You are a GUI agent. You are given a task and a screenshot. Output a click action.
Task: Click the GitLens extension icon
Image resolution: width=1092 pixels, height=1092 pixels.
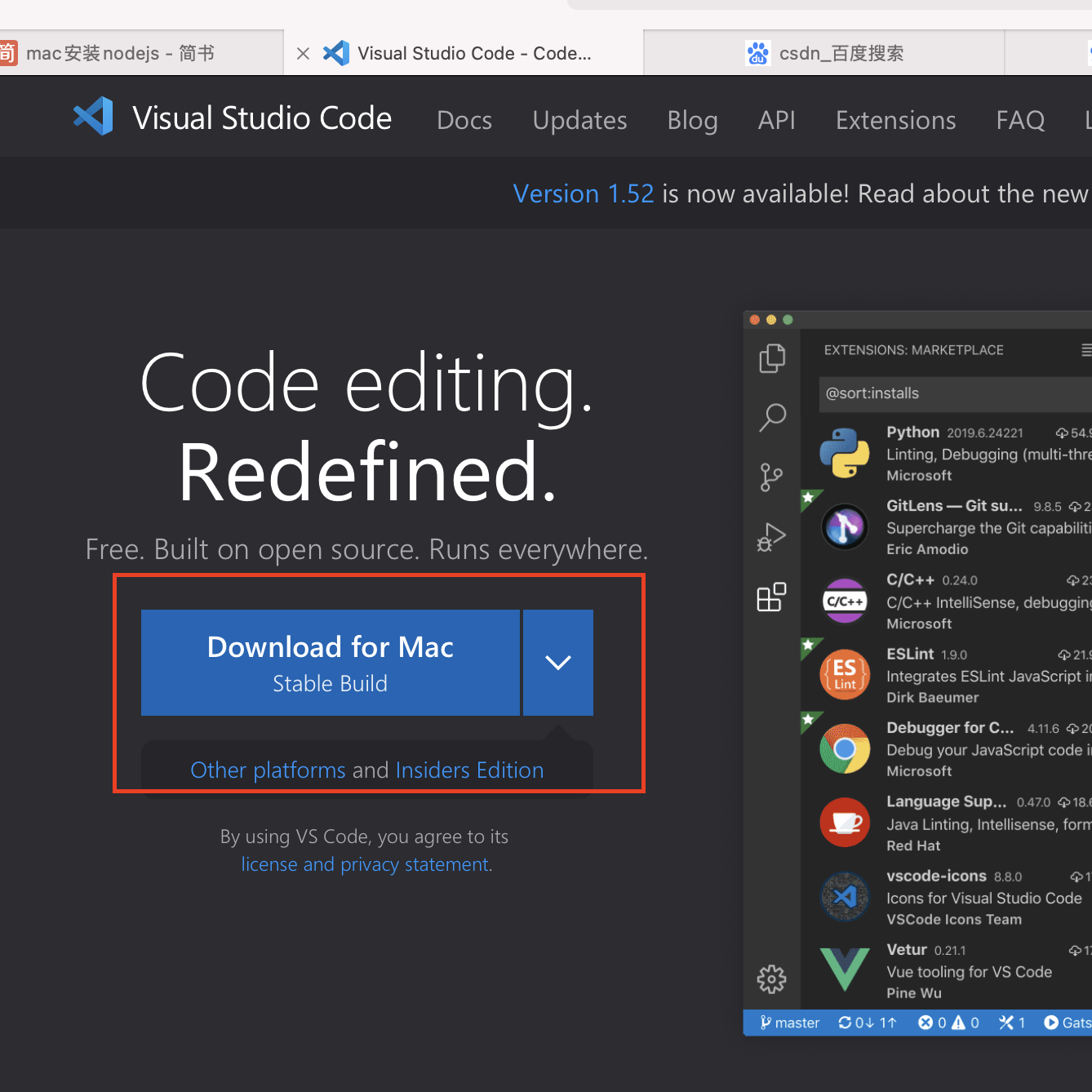tap(845, 526)
